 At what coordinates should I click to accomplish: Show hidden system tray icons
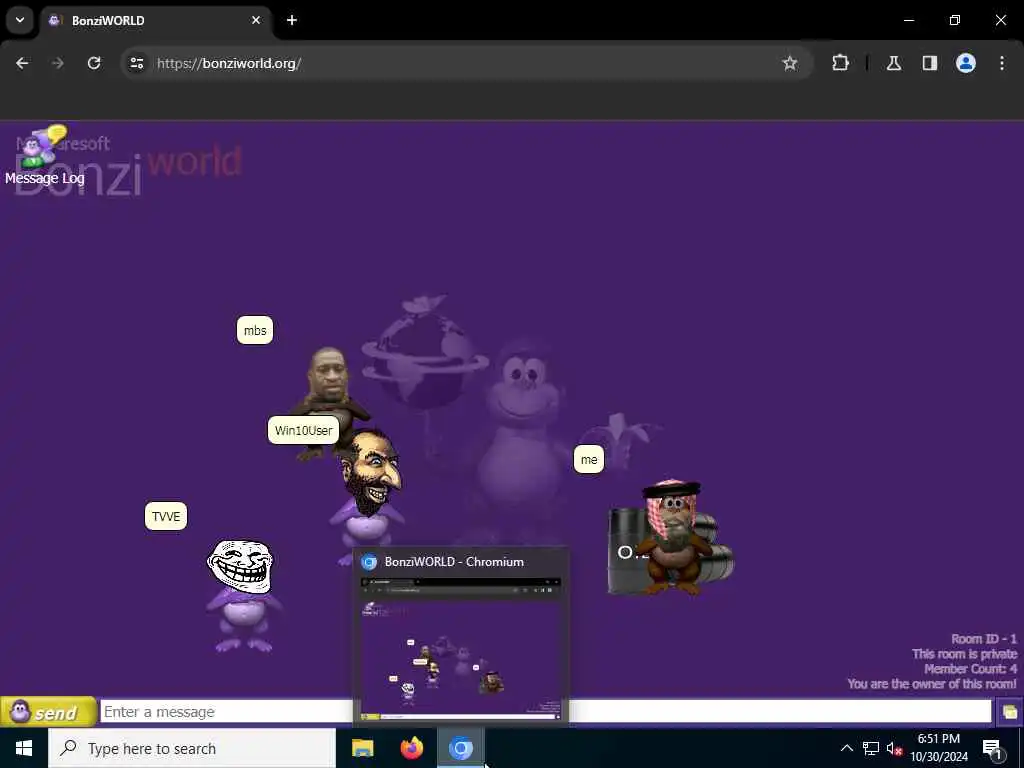(x=846, y=748)
